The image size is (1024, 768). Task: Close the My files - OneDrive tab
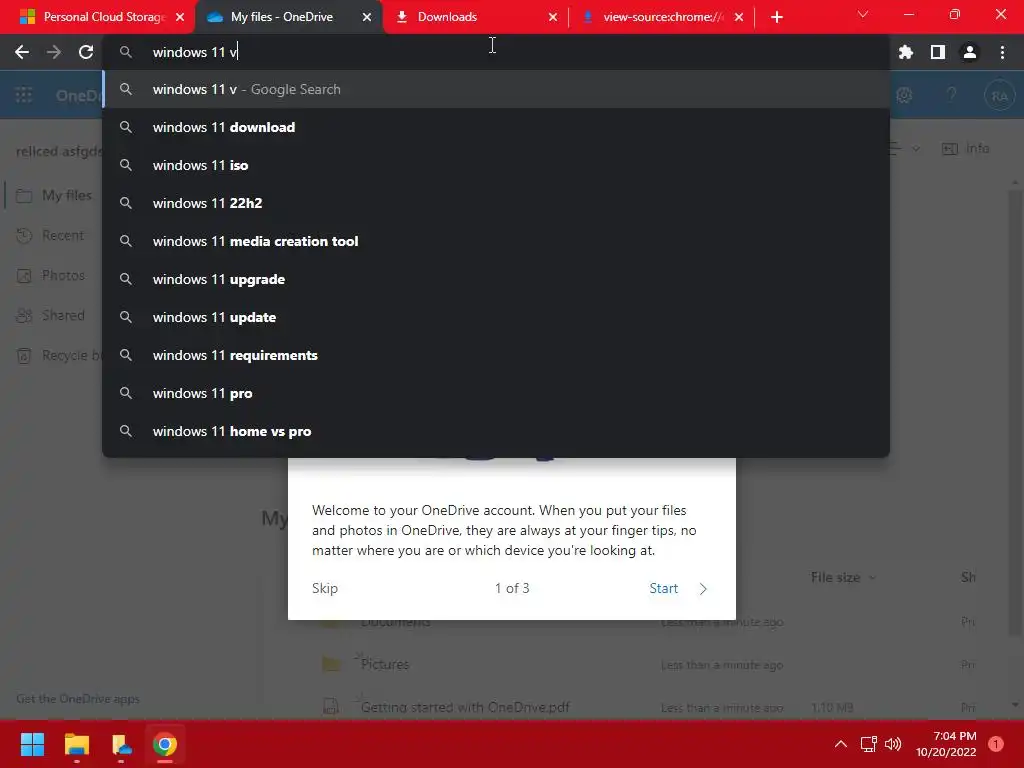pos(367,17)
